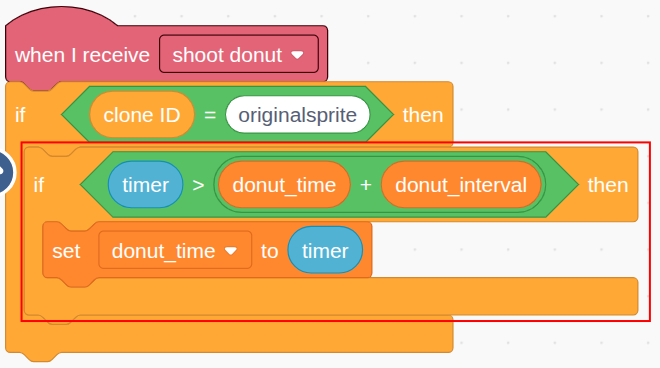Open the 'shoot donut' message dropdown

pyautogui.click(x=239, y=54)
